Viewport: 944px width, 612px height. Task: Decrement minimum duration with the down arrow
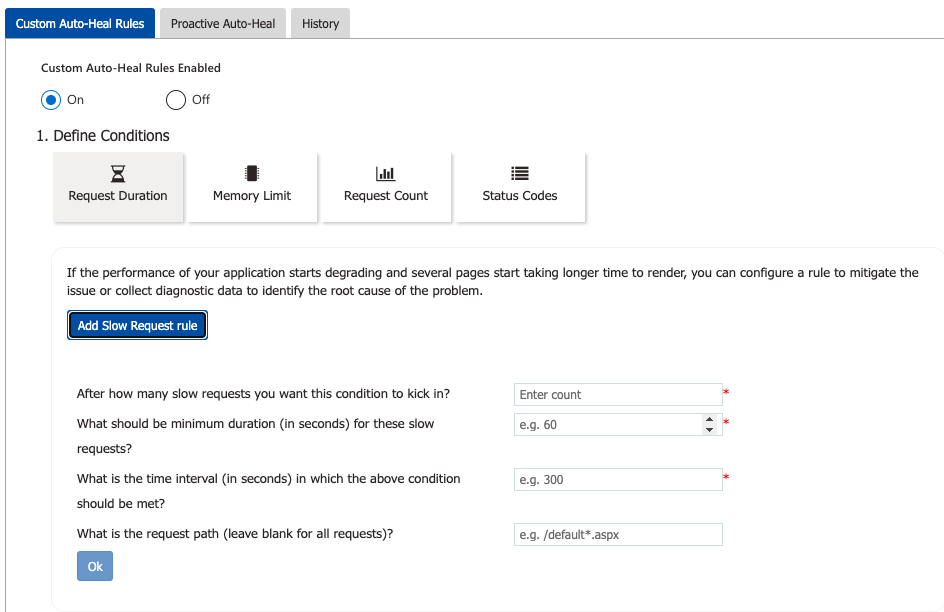(710, 428)
